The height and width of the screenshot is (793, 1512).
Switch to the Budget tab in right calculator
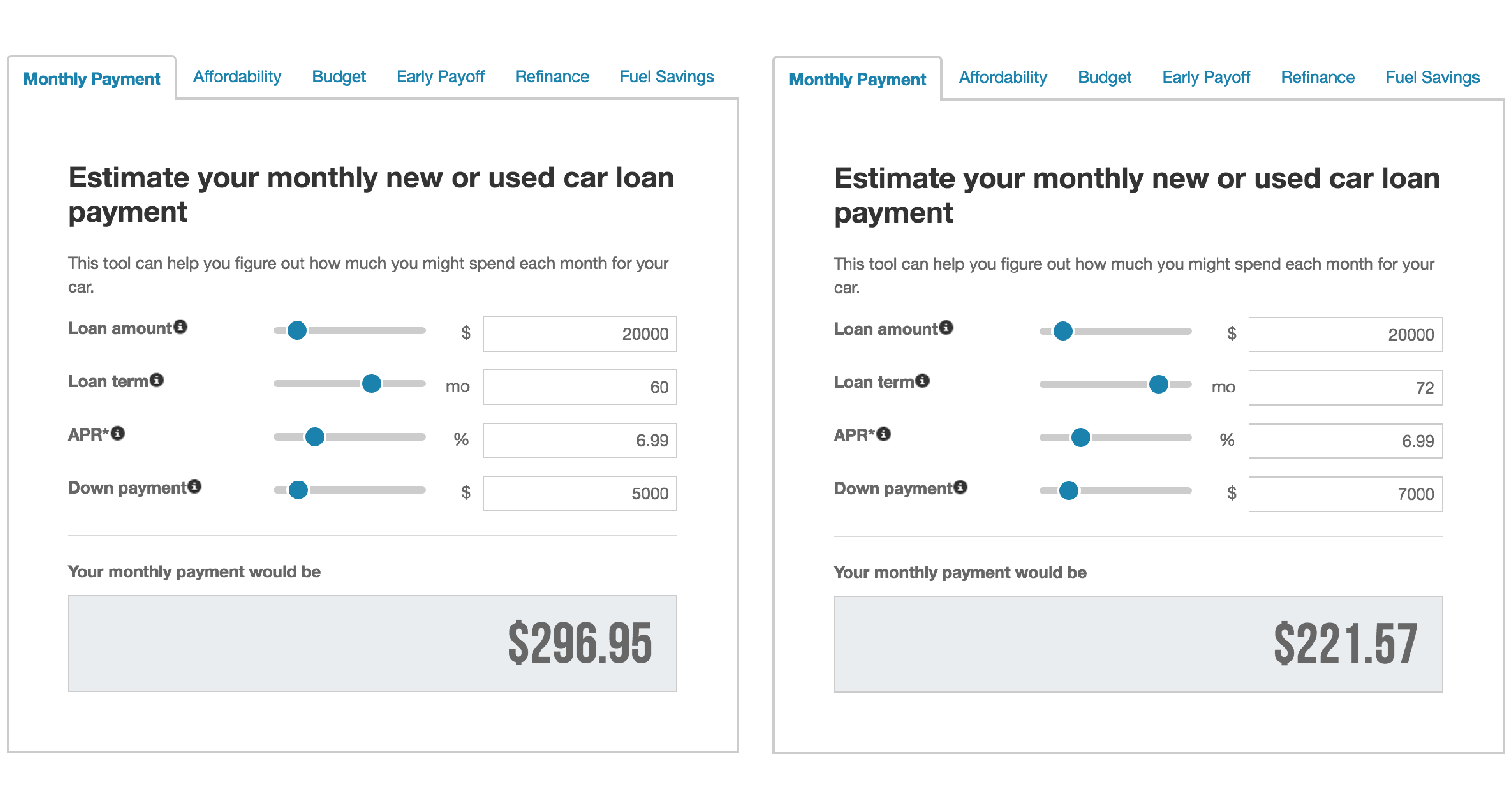click(1105, 78)
